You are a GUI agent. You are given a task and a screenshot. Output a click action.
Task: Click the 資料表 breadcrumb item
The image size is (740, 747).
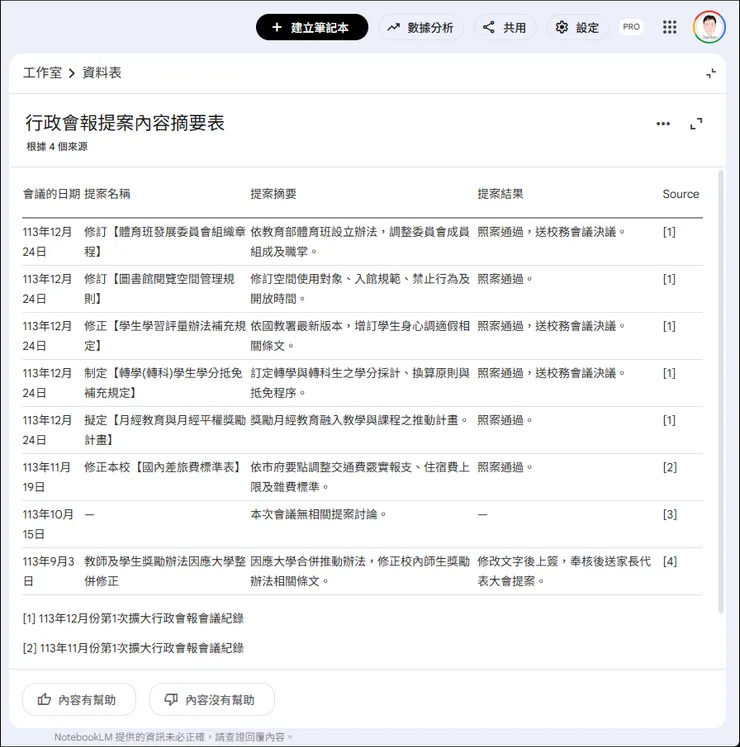click(x=102, y=73)
